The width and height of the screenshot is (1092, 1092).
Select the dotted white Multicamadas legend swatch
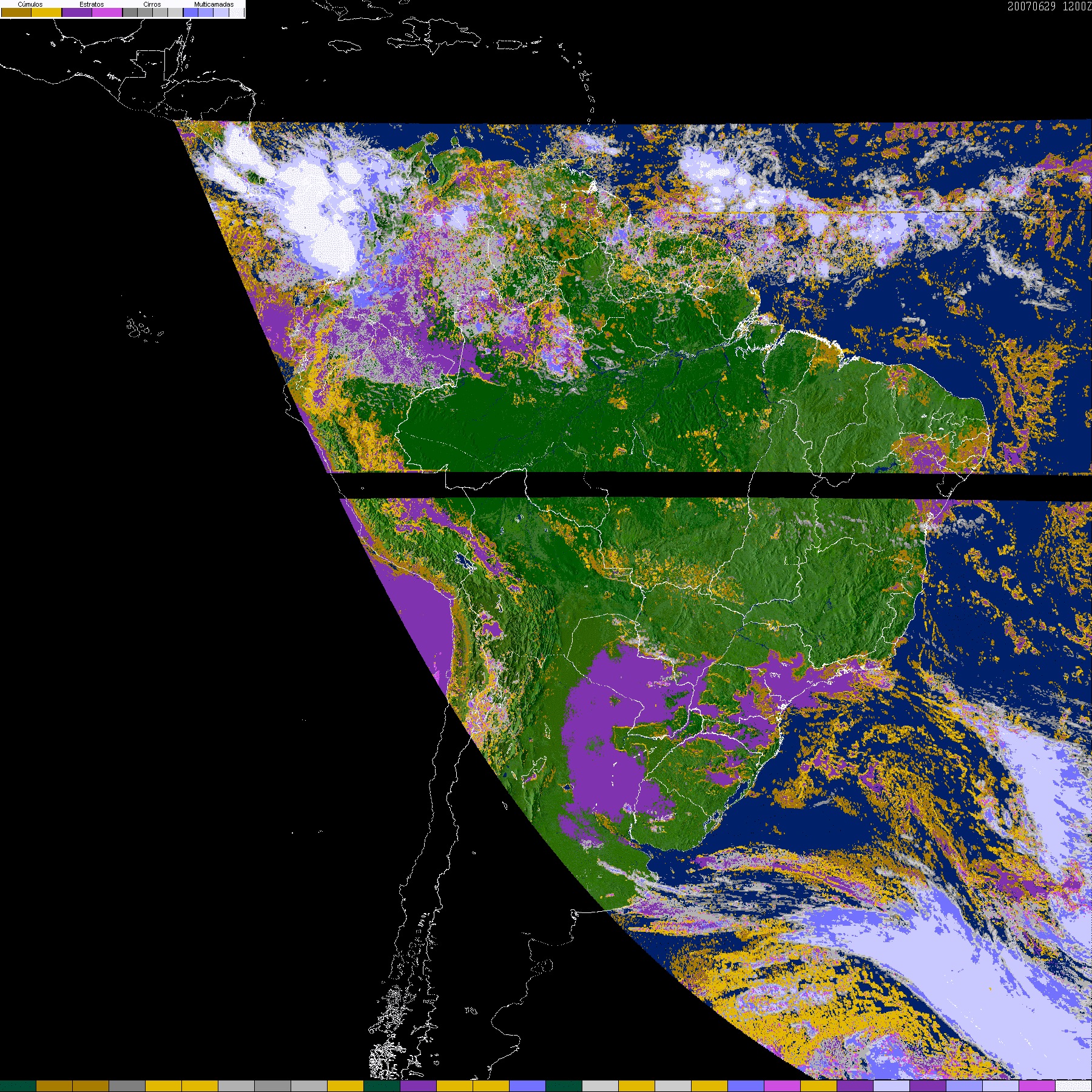(236, 13)
